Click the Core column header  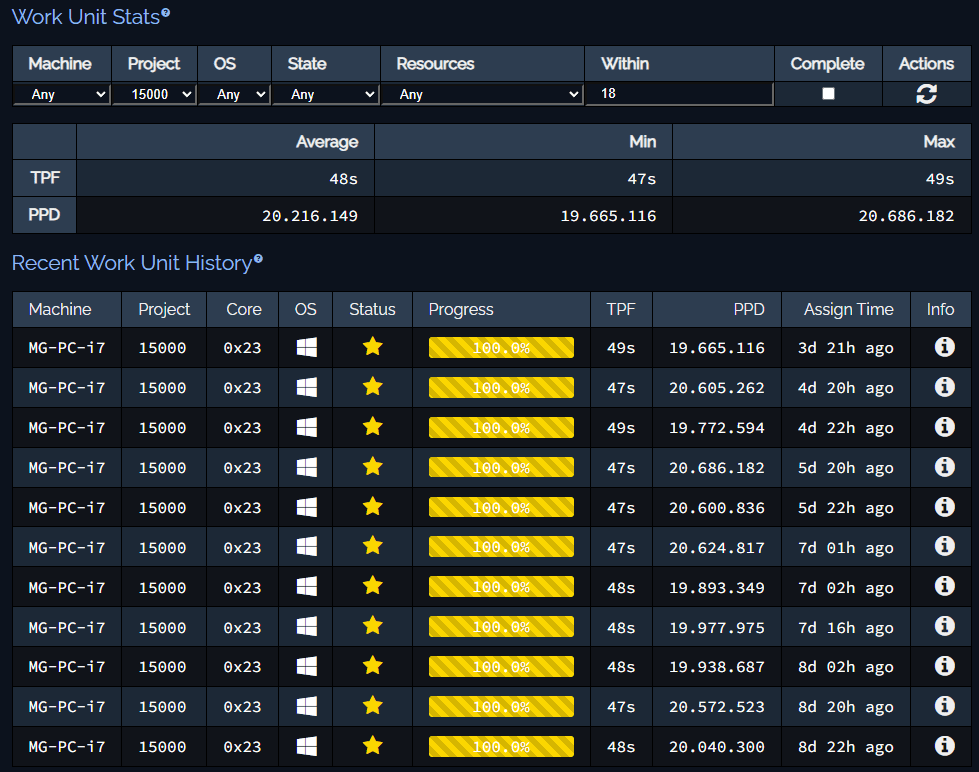244,309
